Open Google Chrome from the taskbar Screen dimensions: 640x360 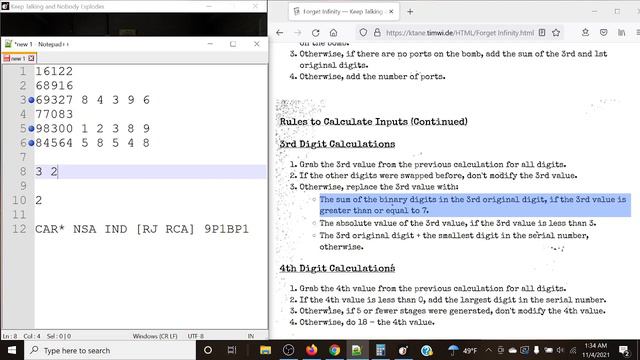[334, 350]
